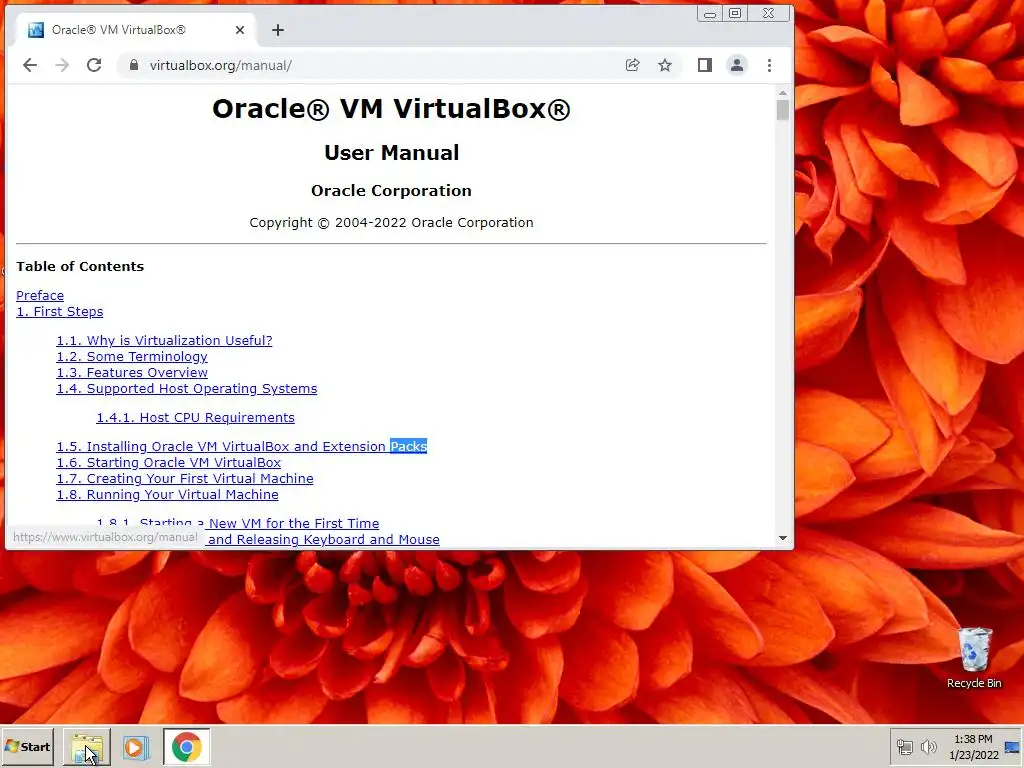Image resolution: width=1024 pixels, height=768 pixels.
Task: Click the Share this page icon
Action: pos(632,65)
